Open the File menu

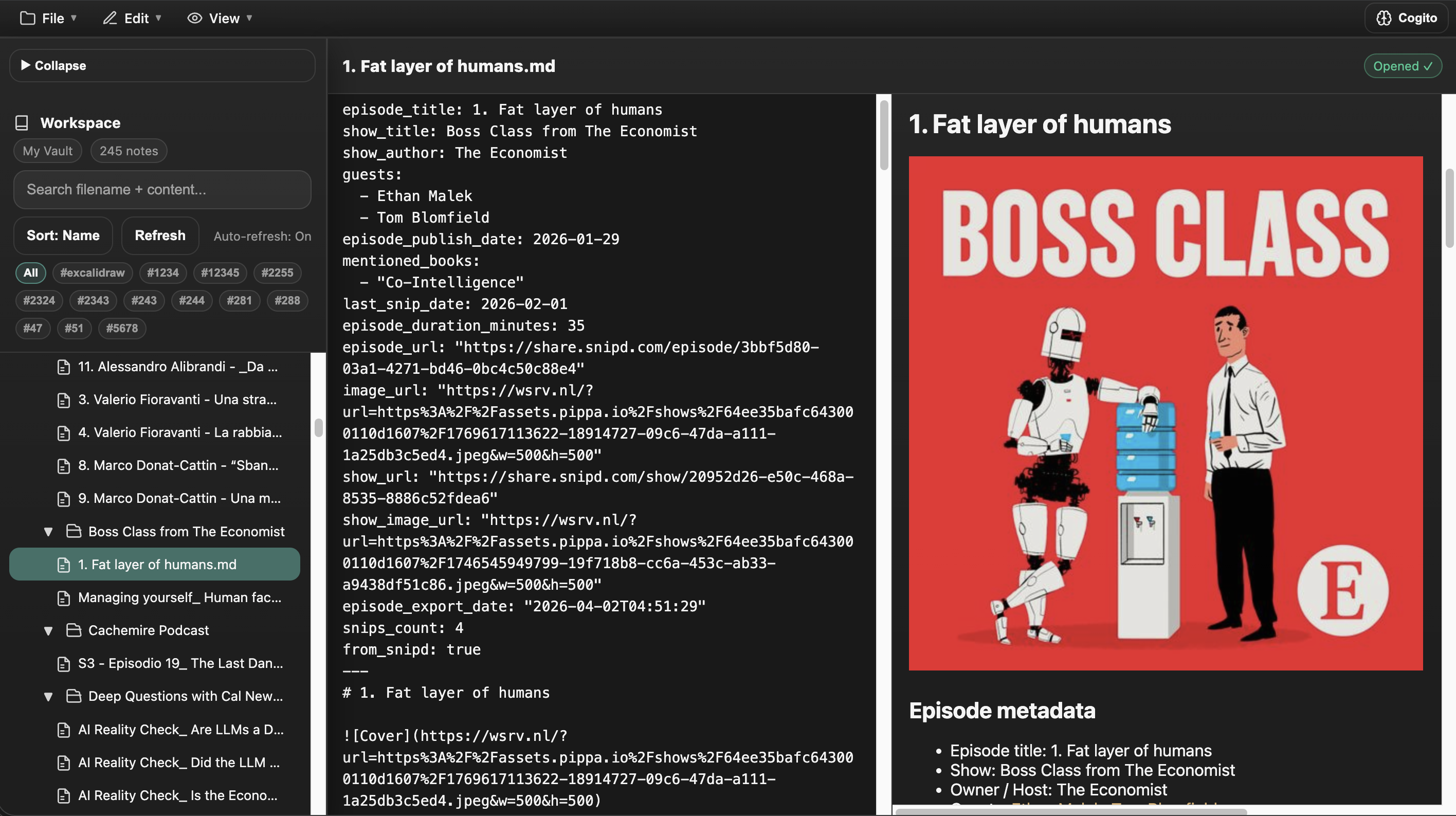(x=49, y=18)
